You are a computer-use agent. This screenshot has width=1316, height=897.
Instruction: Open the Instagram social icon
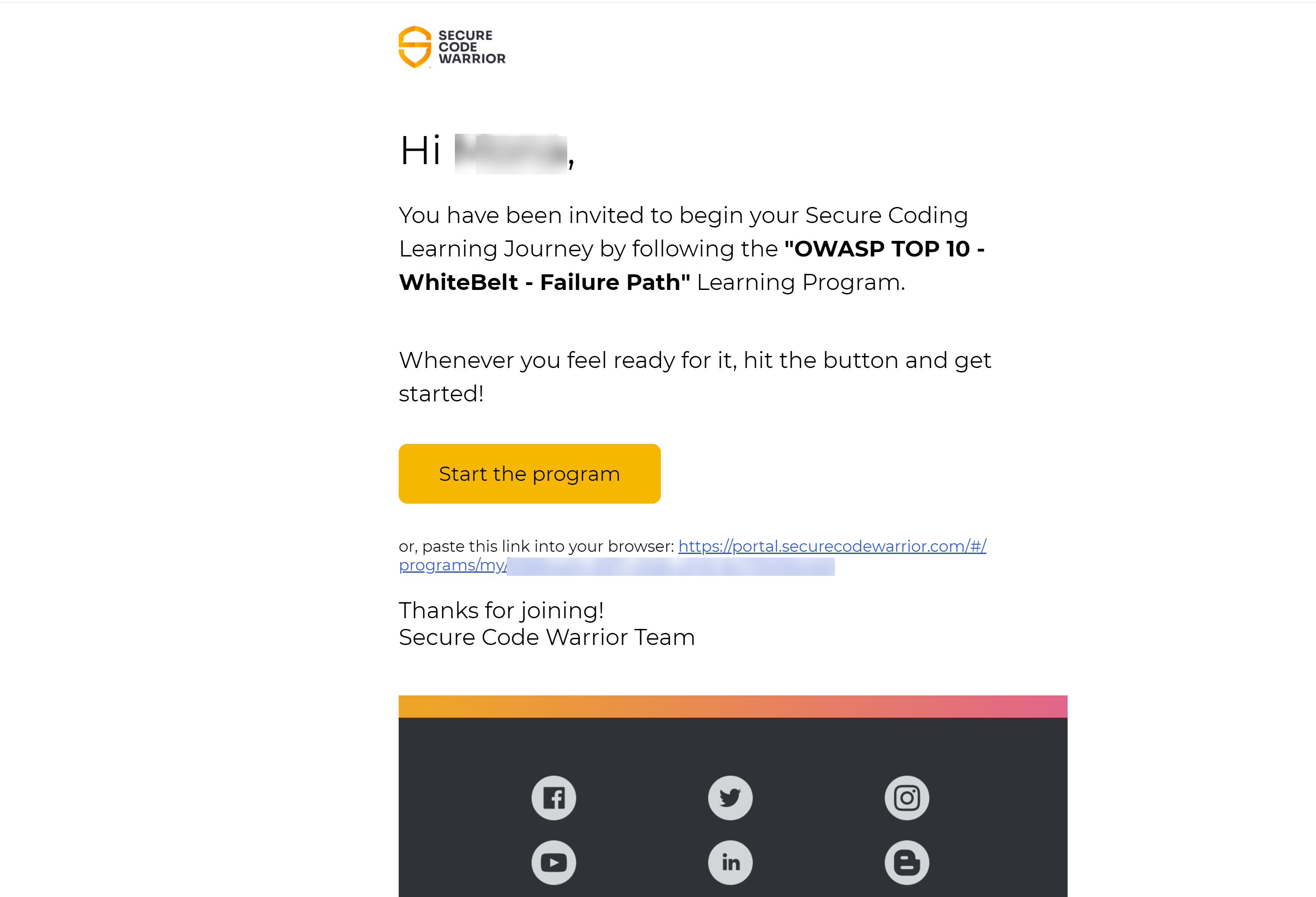pos(907,798)
